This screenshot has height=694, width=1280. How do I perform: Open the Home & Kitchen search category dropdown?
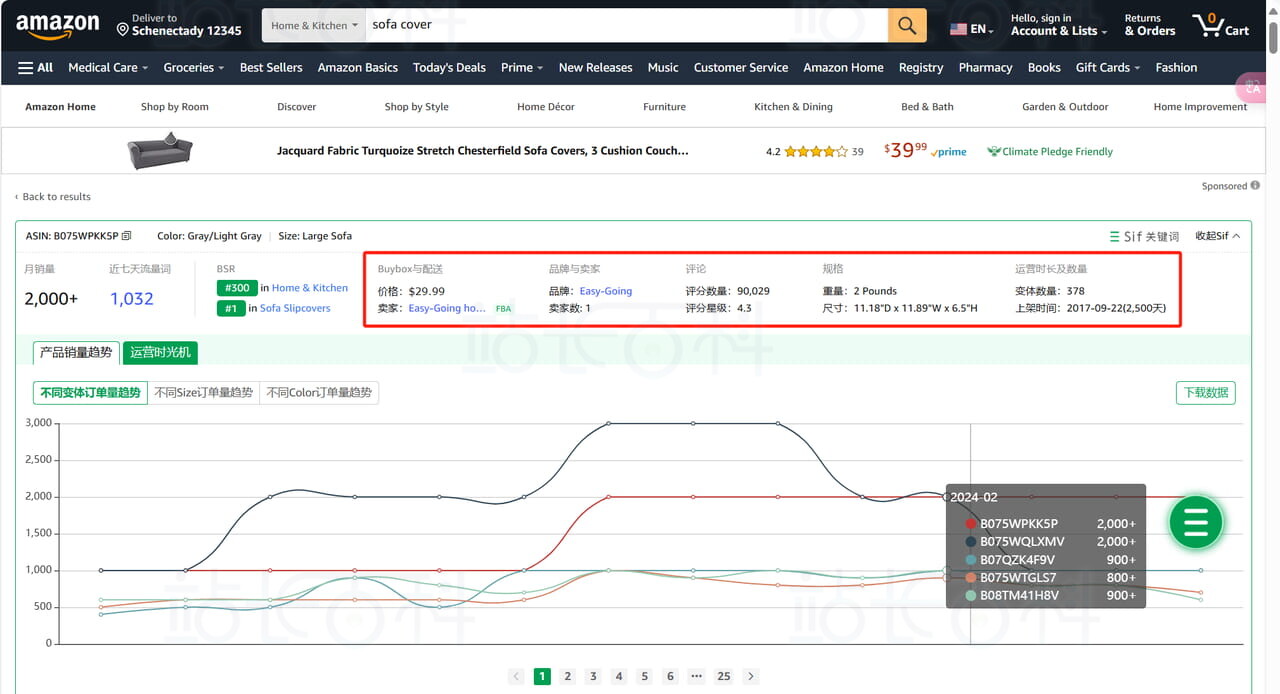(314, 25)
